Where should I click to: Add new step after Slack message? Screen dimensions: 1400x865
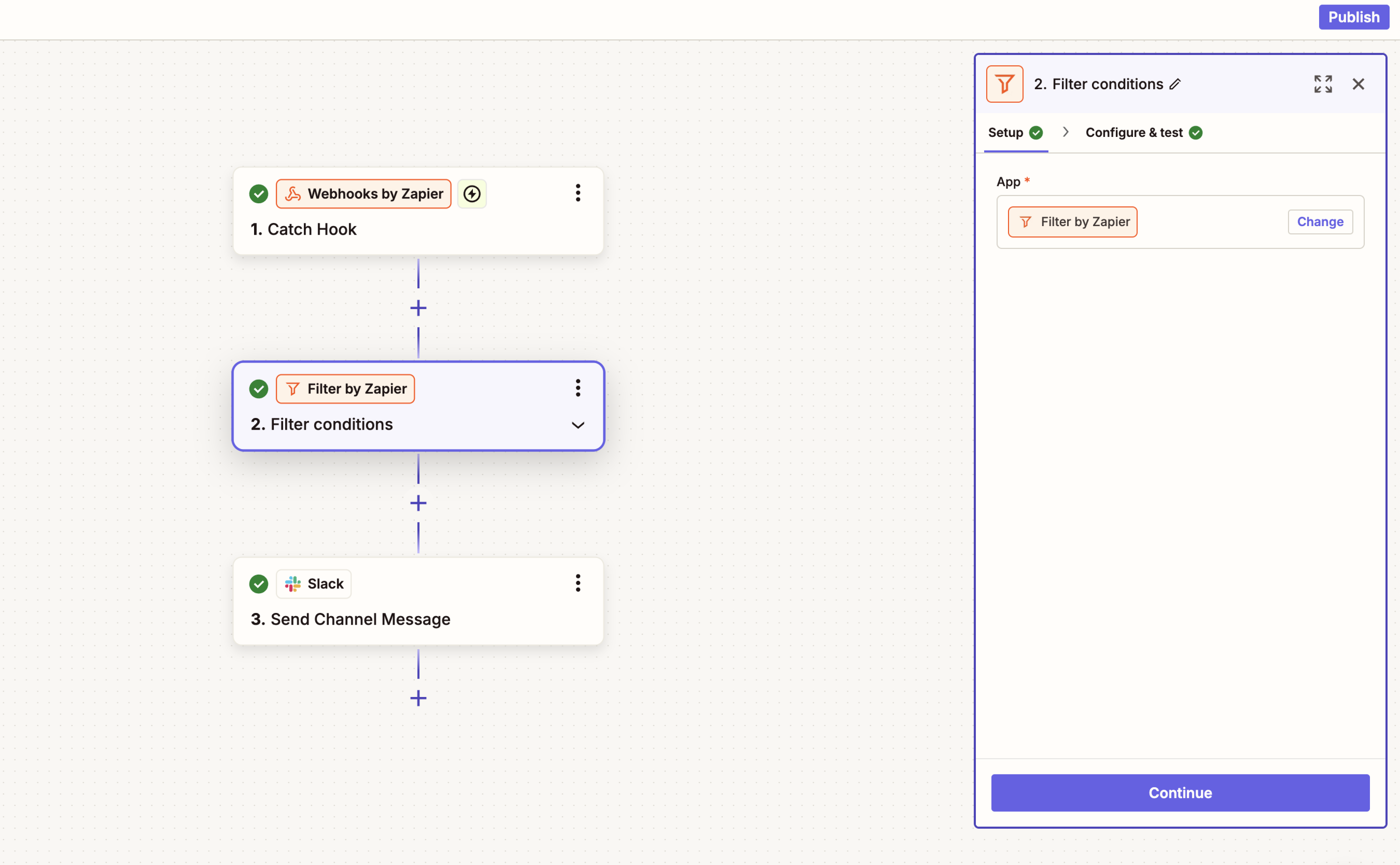point(418,698)
